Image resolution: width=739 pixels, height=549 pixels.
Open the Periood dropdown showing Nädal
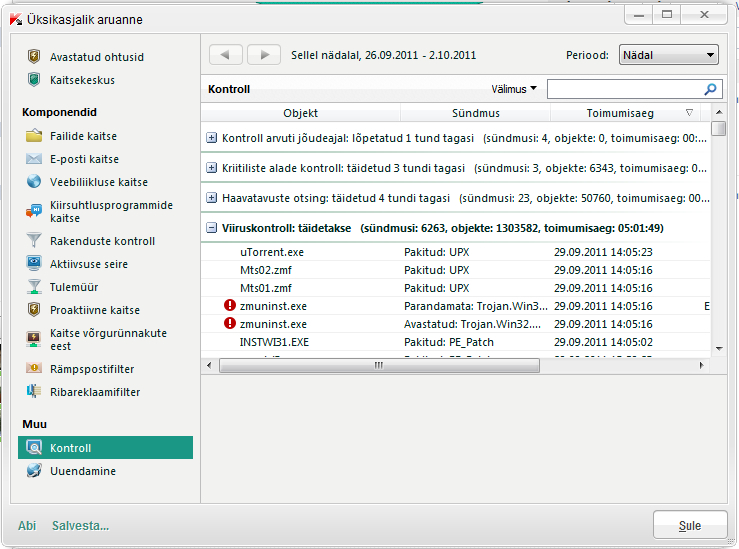pos(668,55)
